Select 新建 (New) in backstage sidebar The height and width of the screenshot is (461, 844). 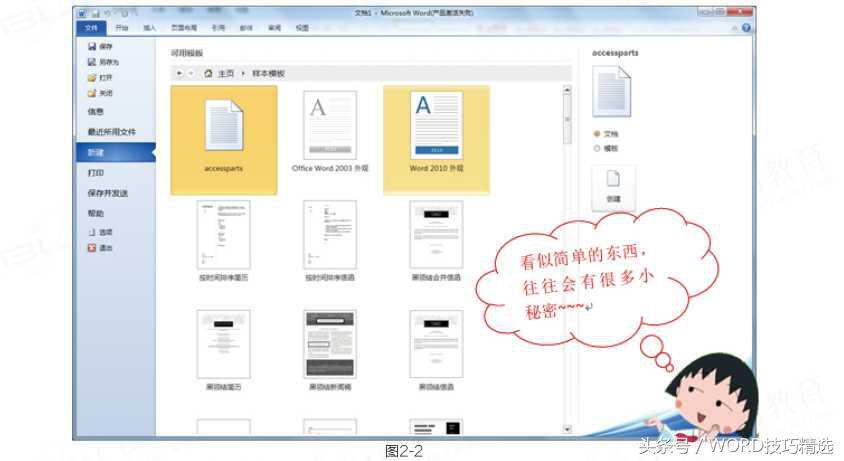(x=116, y=153)
